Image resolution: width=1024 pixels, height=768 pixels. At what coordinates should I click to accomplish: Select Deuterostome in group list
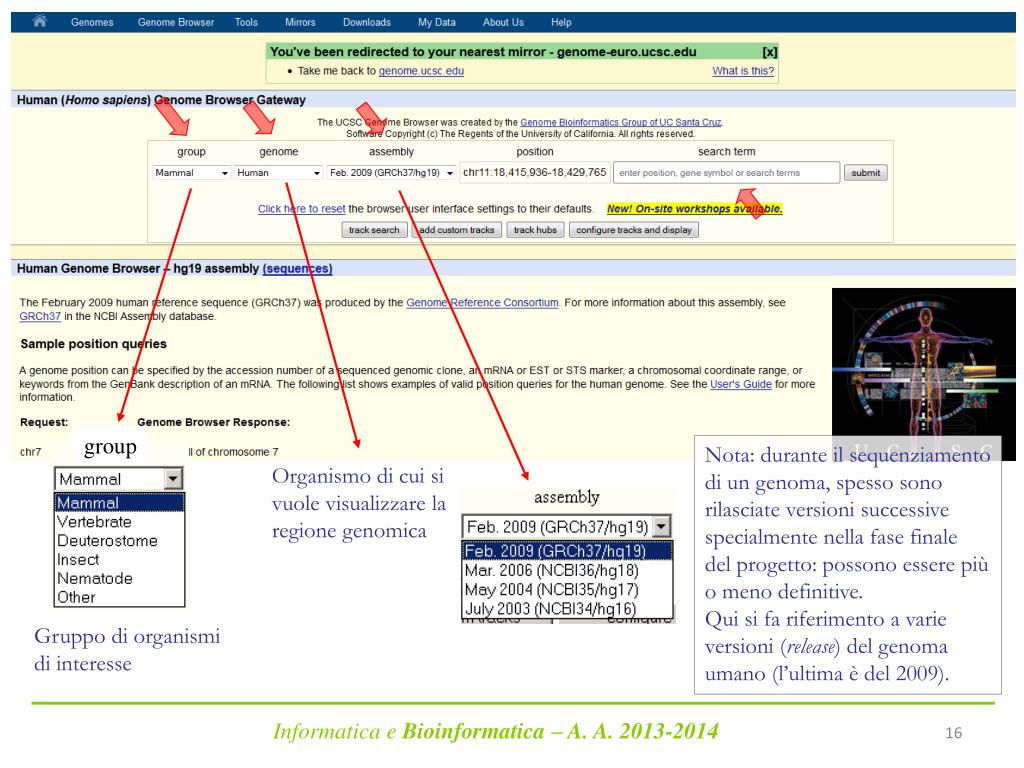[120, 541]
